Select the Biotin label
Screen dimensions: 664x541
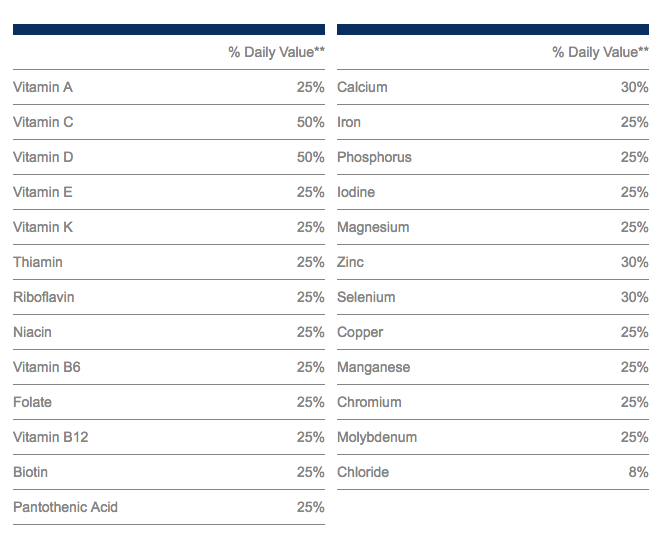[x=30, y=472]
